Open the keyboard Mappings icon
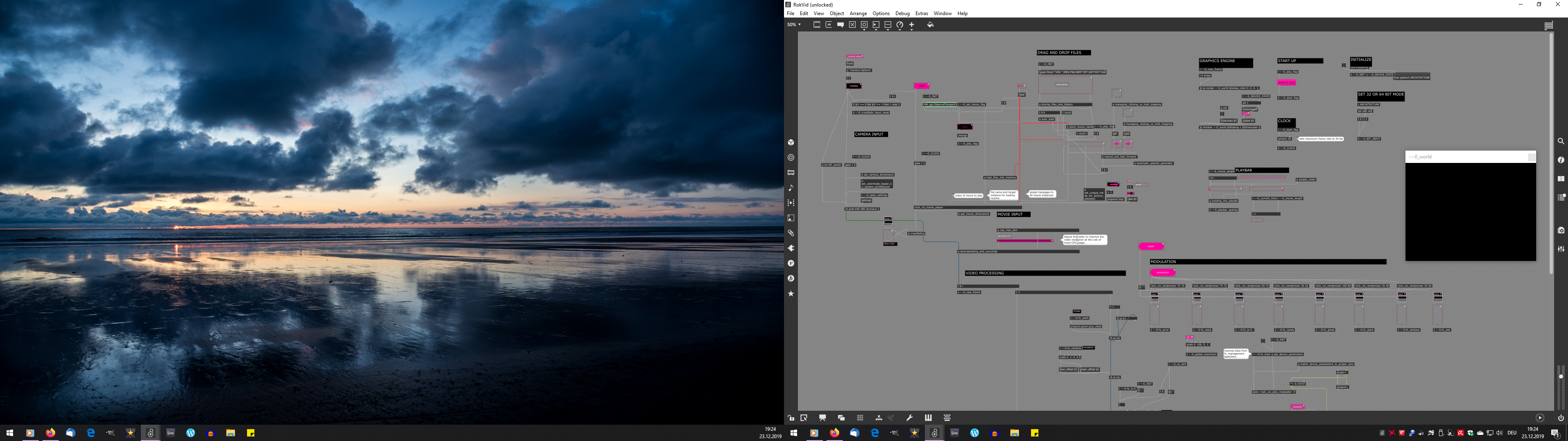This screenshot has width=1568, height=441. pyautogui.click(x=947, y=418)
